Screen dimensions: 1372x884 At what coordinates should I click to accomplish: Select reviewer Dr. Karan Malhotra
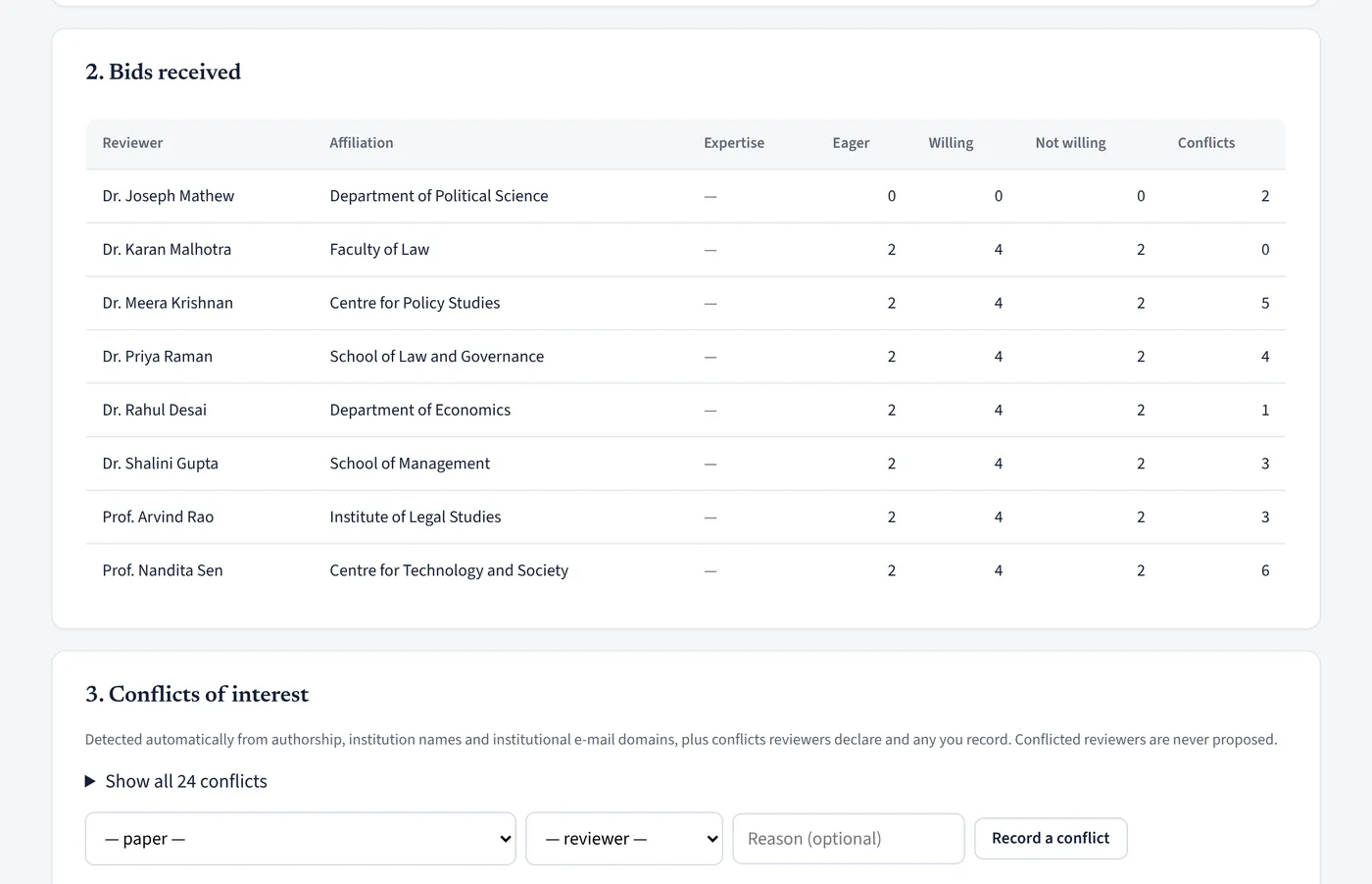(167, 250)
